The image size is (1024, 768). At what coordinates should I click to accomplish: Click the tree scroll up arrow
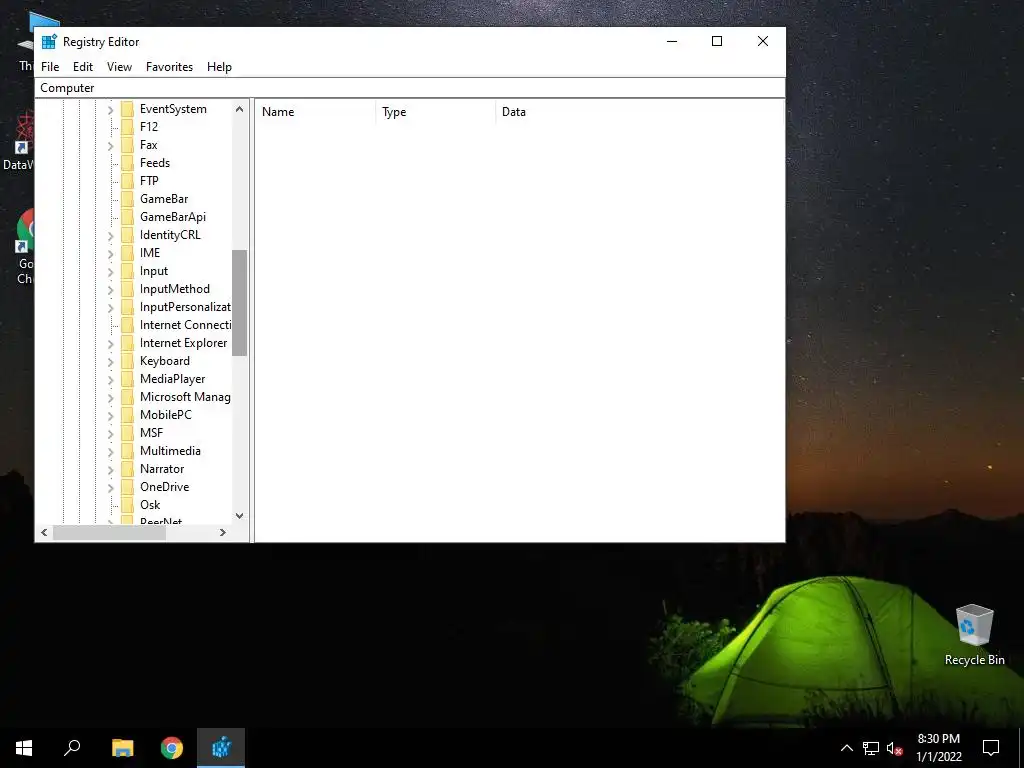[x=240, y=109]
